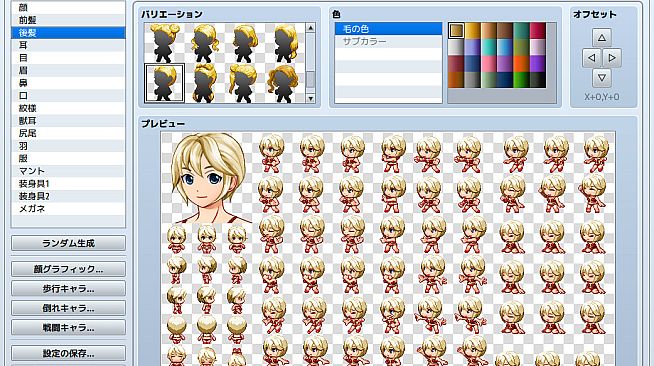Image resolution: width=654 pixels, height=366 pixels.
Task: Click the 設定の保存... button
Action: 68,353
